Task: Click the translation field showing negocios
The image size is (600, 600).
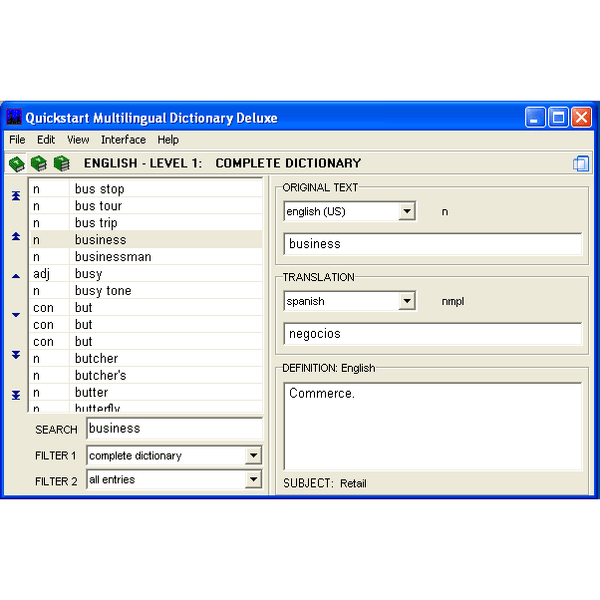Action: tap(433, 334)
